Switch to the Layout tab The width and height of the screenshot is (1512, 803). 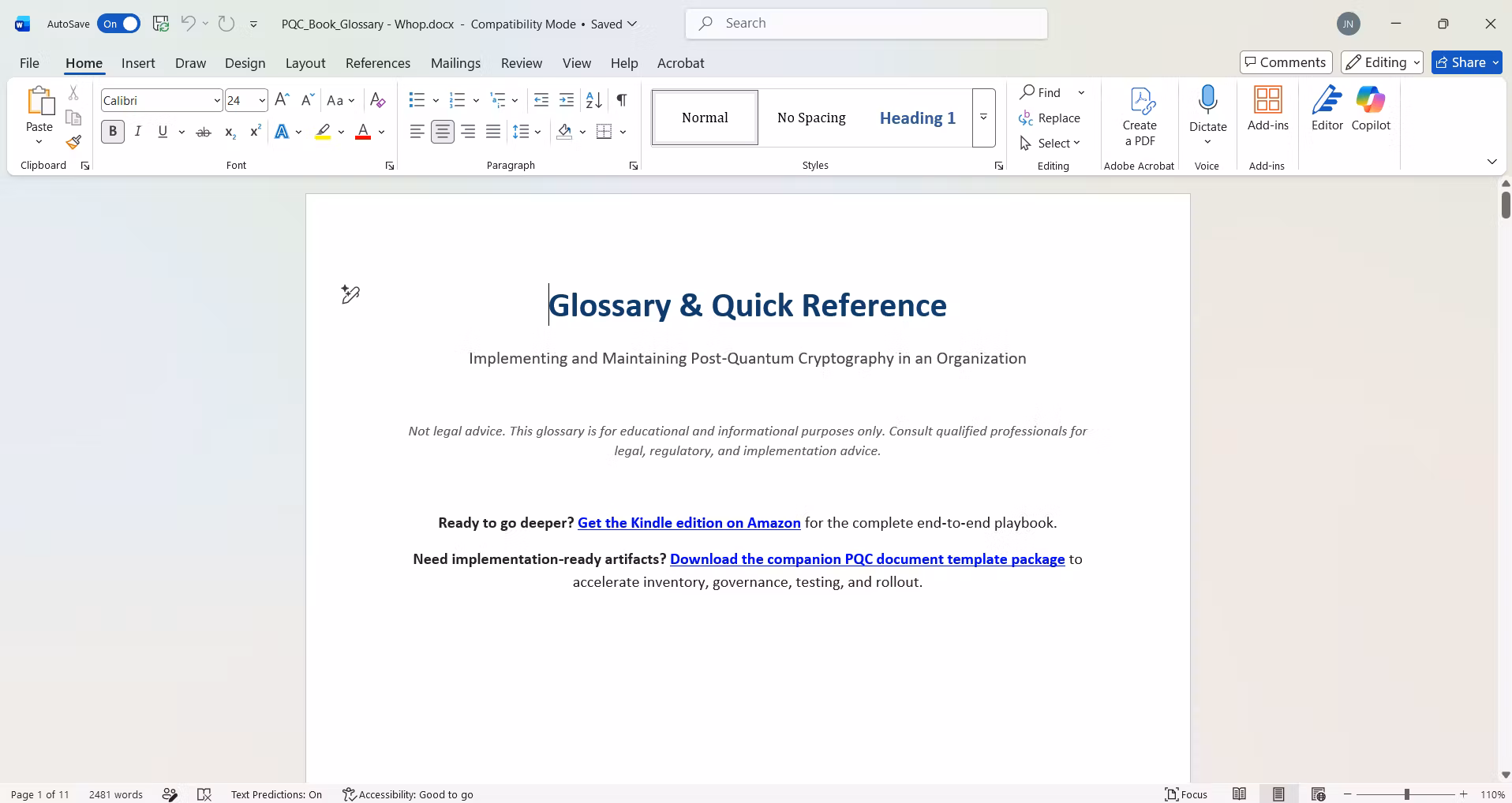click(305, 63)
